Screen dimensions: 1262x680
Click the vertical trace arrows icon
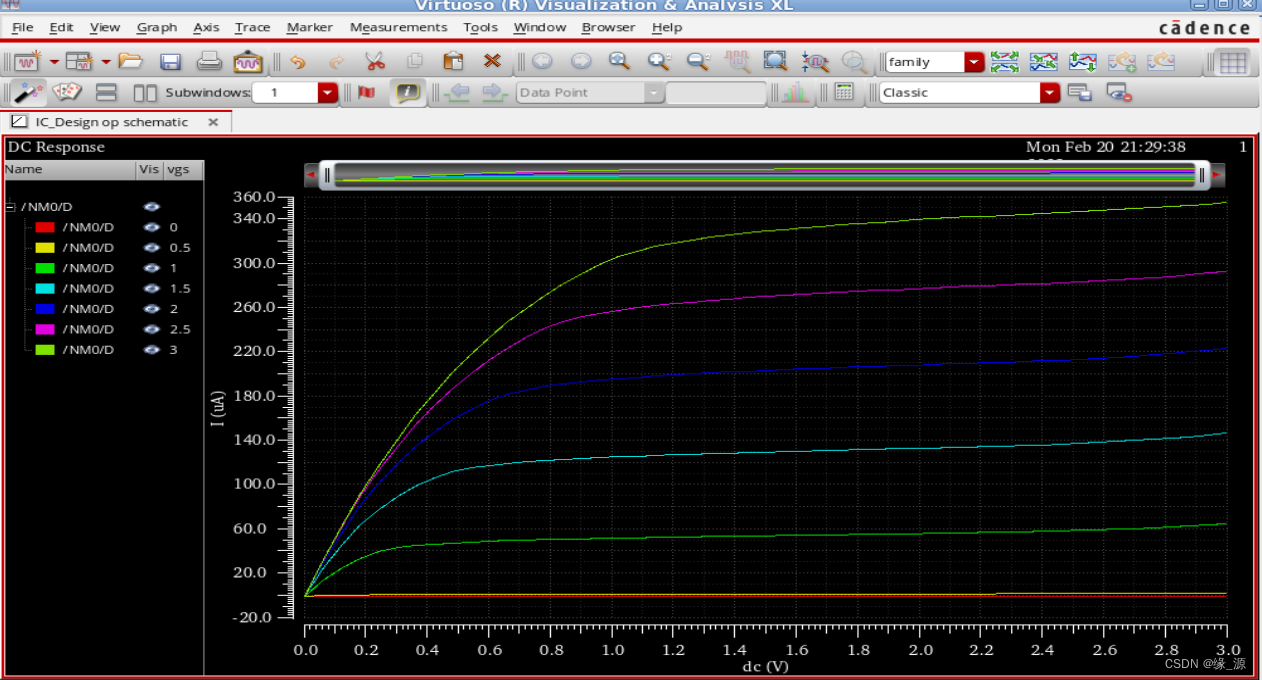(1083, 62)
